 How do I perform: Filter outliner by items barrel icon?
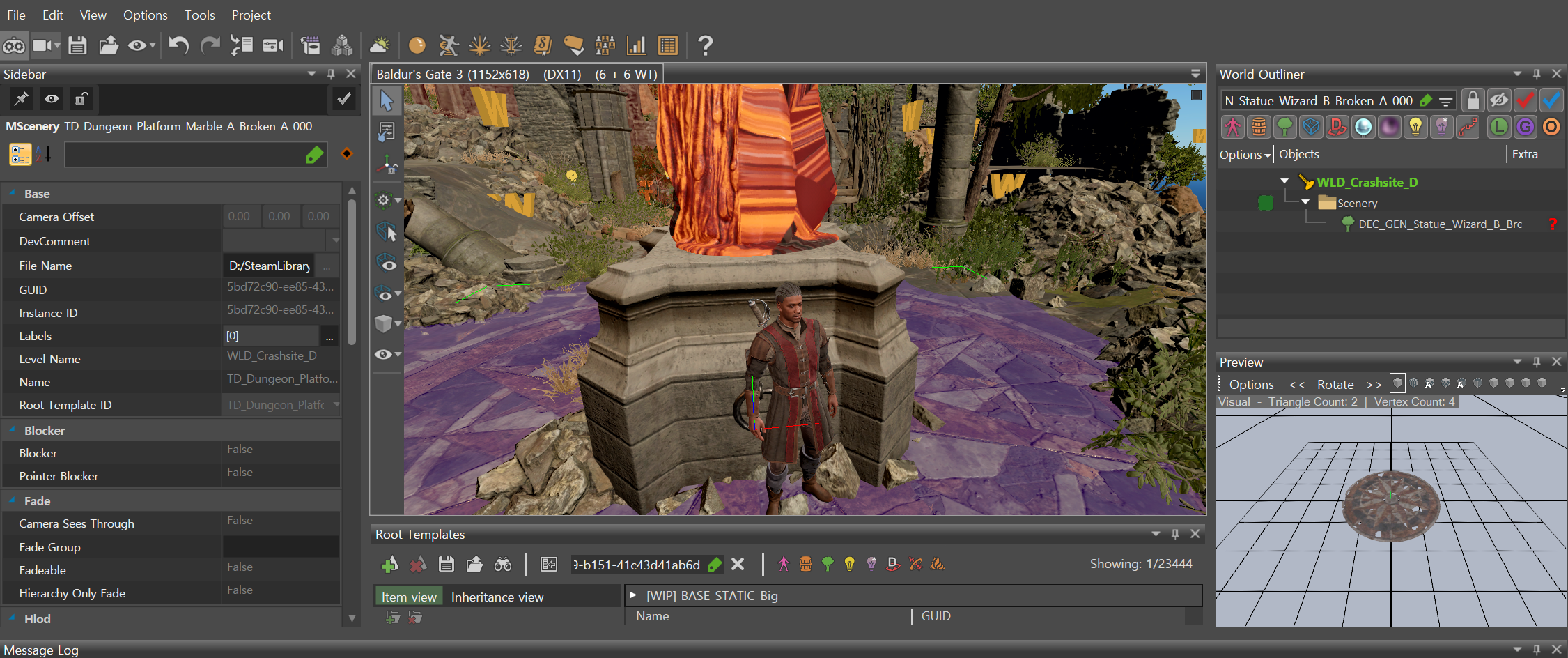tap(1259, 127)
